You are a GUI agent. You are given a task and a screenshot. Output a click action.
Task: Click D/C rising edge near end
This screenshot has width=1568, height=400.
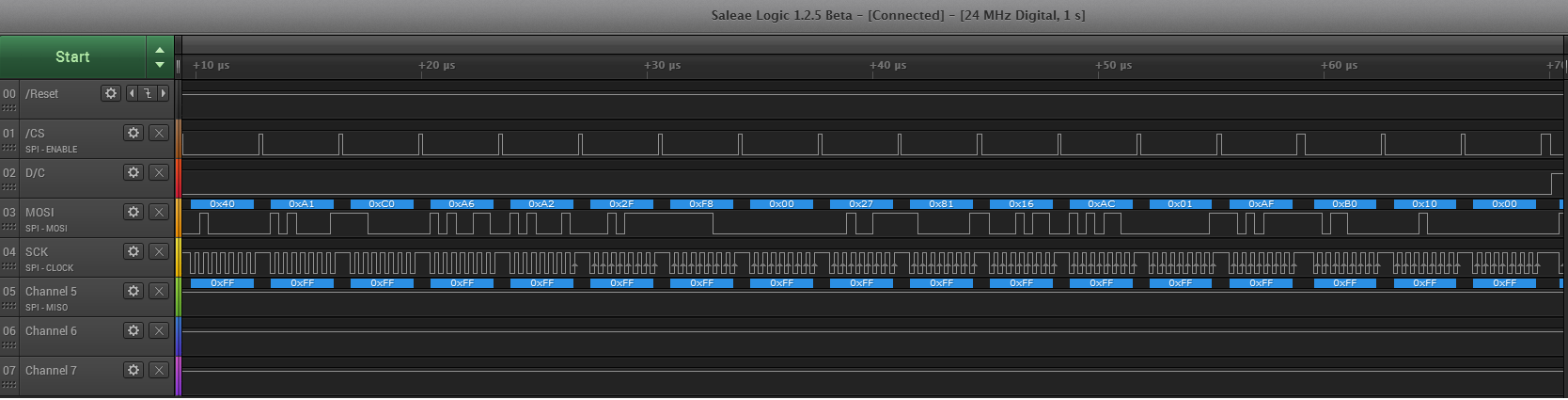click(1551, 183)
